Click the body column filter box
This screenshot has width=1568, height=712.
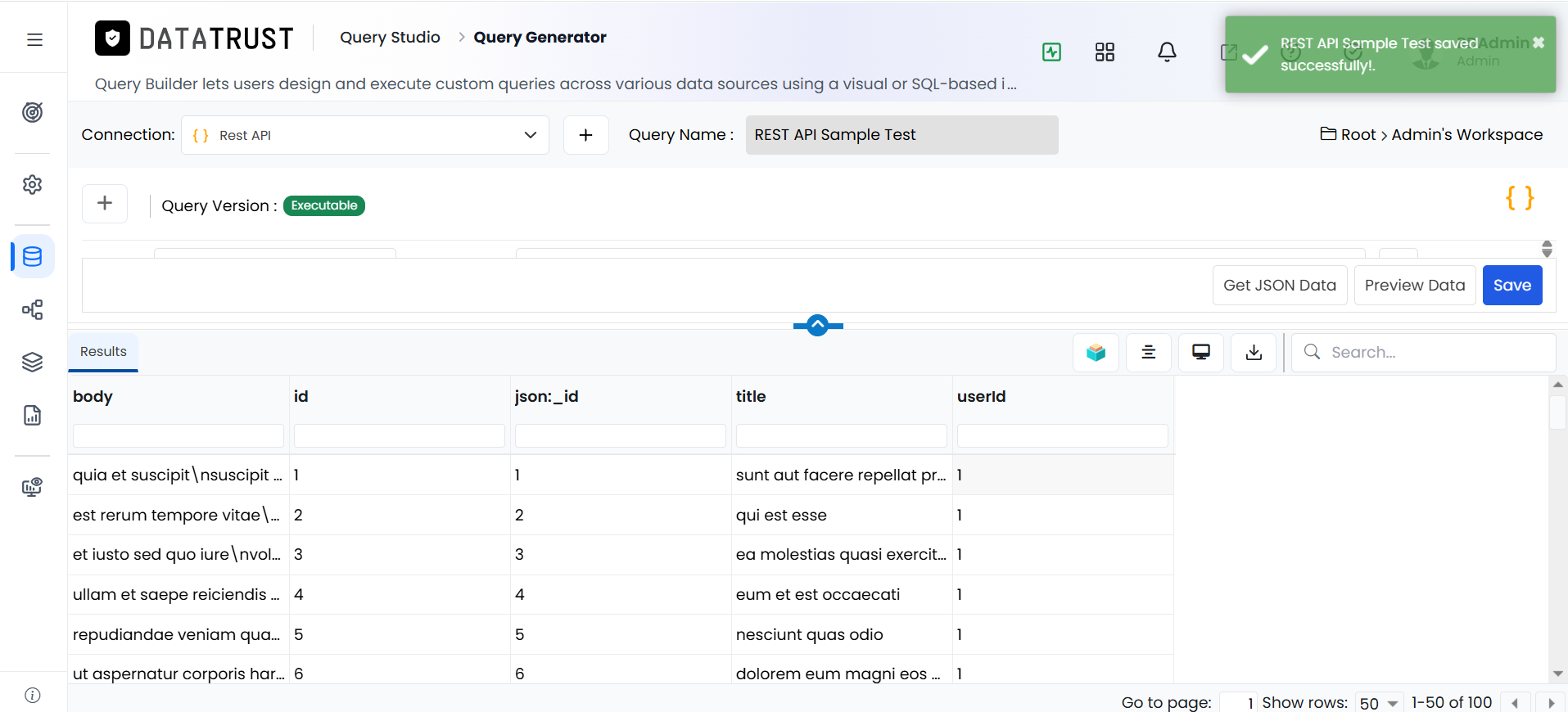tap(178, 435)
